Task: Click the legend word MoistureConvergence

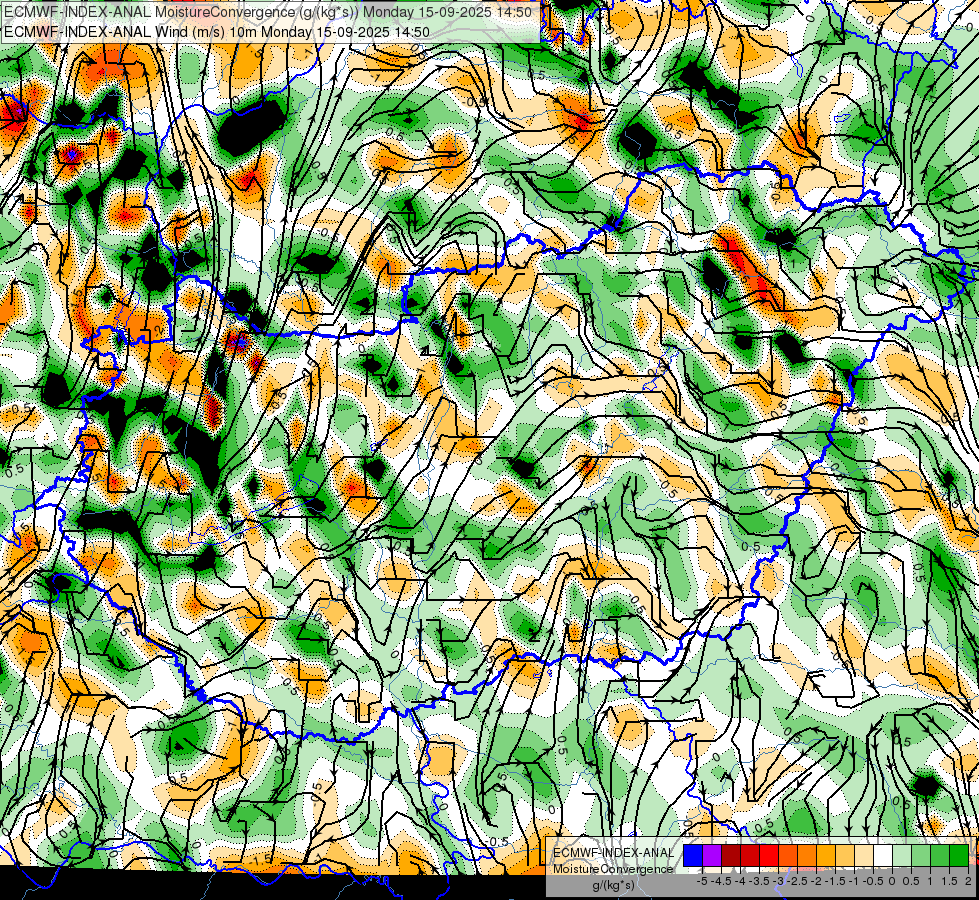Action: tap(613, 869)
